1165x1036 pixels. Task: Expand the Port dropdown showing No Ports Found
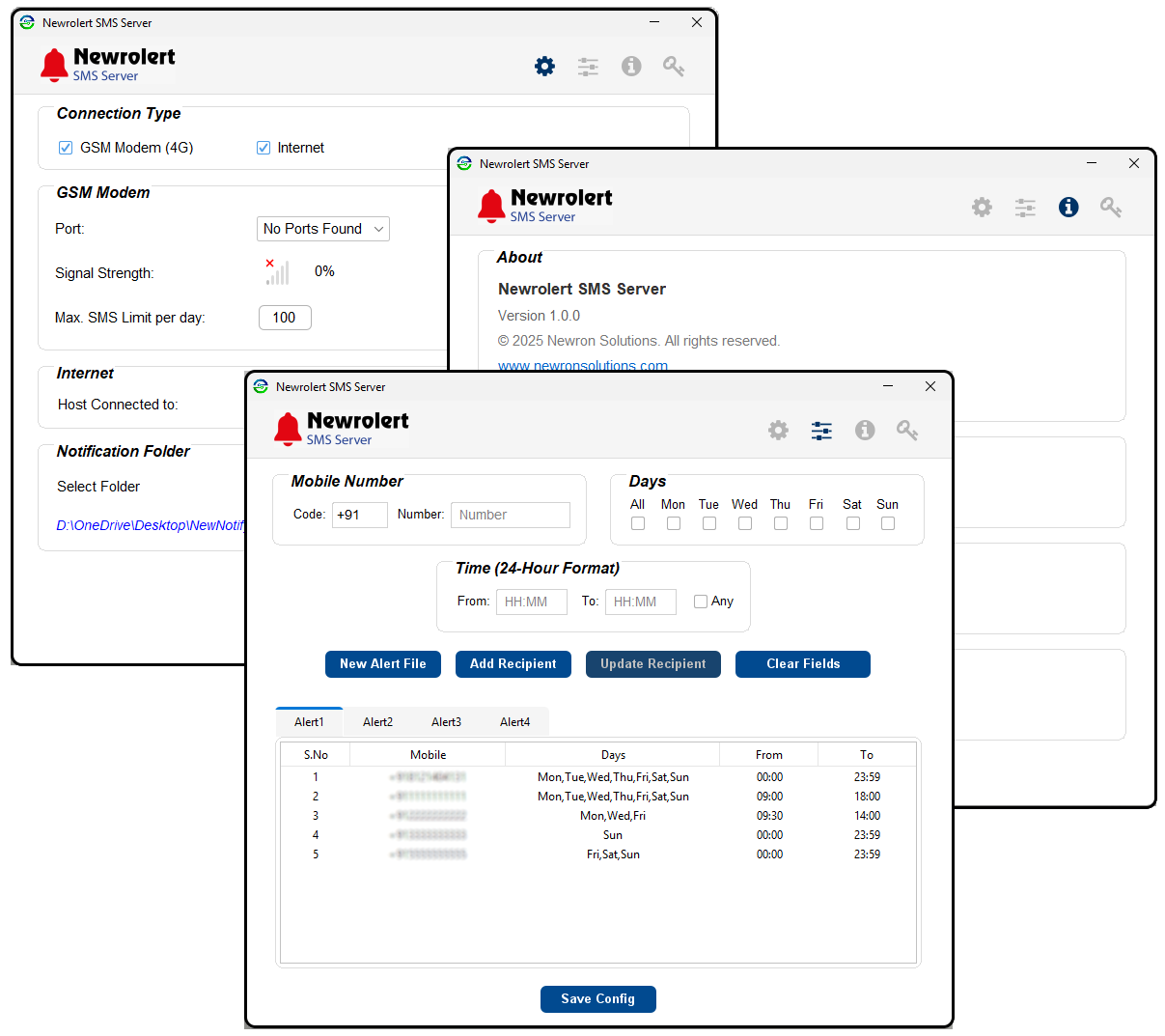[323, 229]
